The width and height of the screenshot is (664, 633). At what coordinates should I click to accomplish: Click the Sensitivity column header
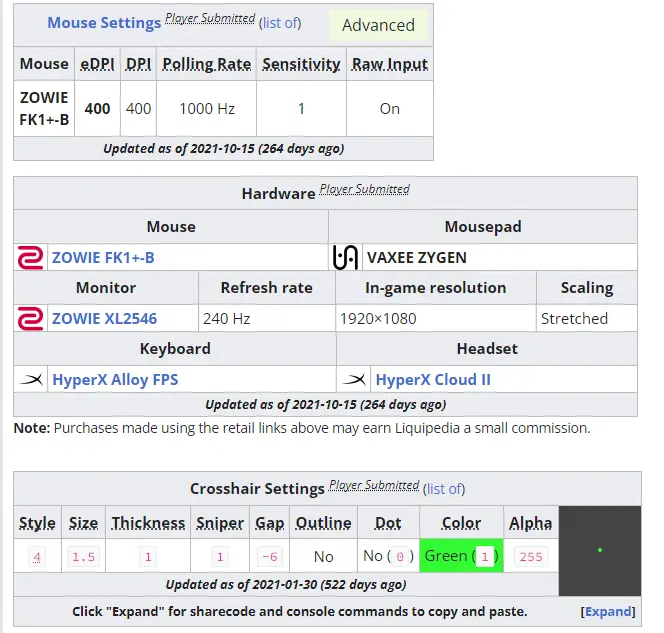[x=301, y=64]
